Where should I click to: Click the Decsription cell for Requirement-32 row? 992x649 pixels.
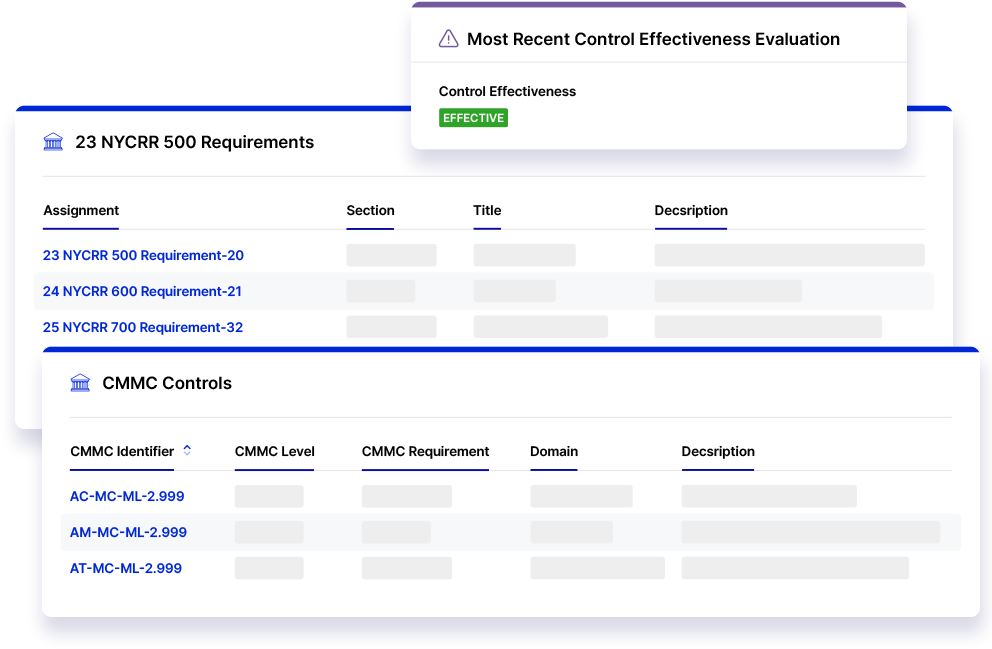click(x=768, y=327)
